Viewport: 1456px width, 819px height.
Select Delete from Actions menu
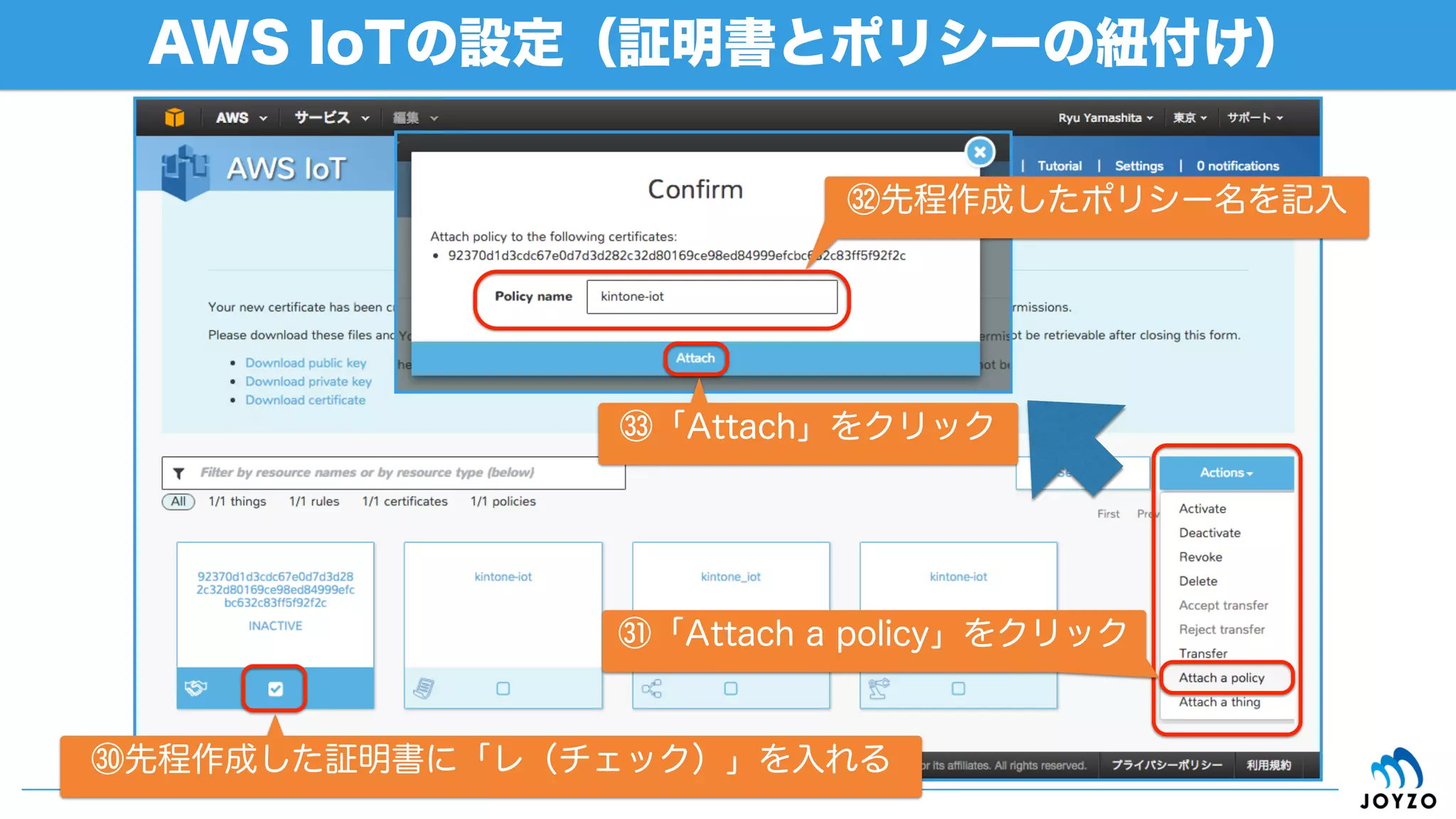point(1198,581)
